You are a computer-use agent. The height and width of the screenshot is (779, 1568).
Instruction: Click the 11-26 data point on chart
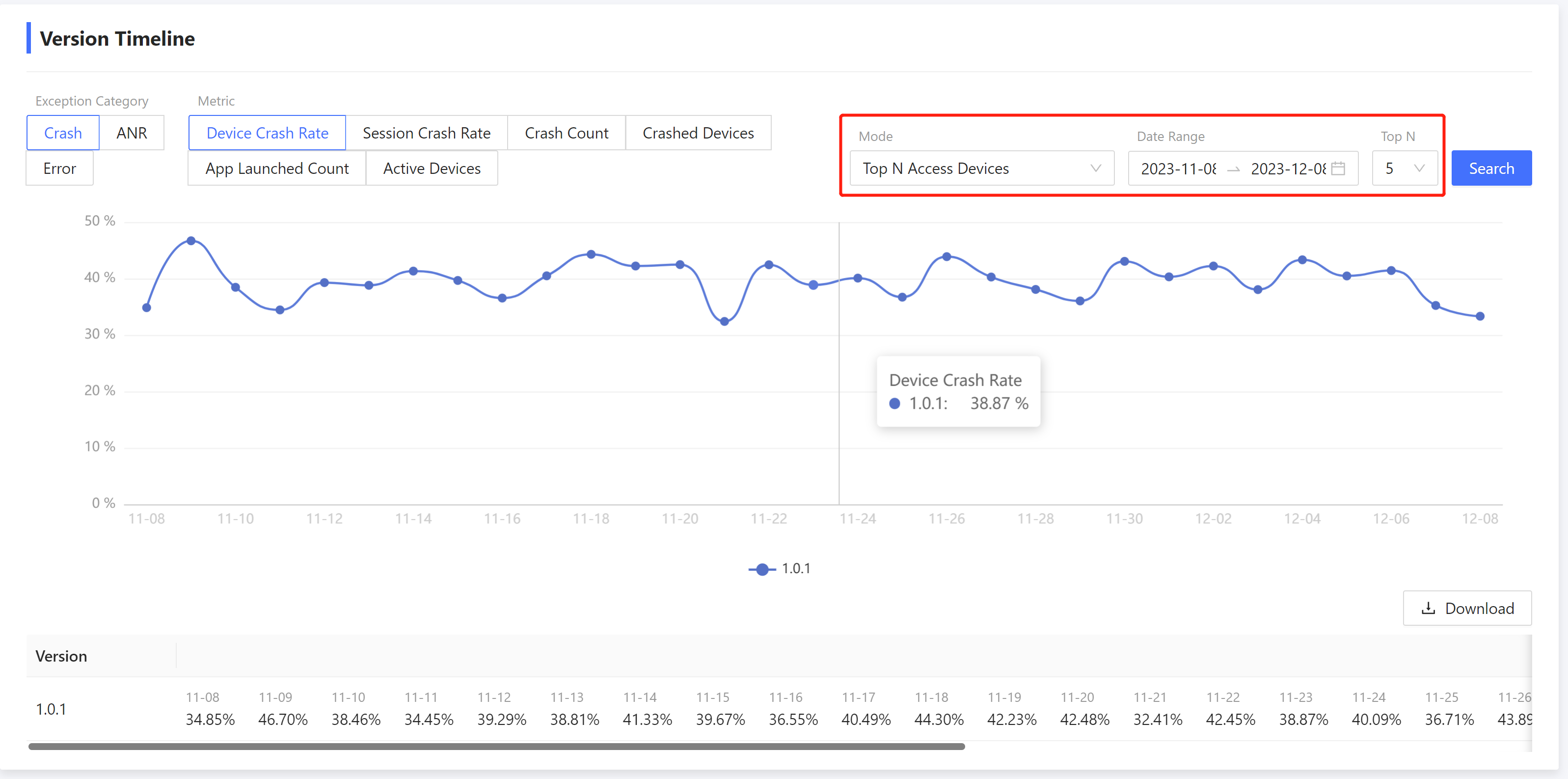946,257
